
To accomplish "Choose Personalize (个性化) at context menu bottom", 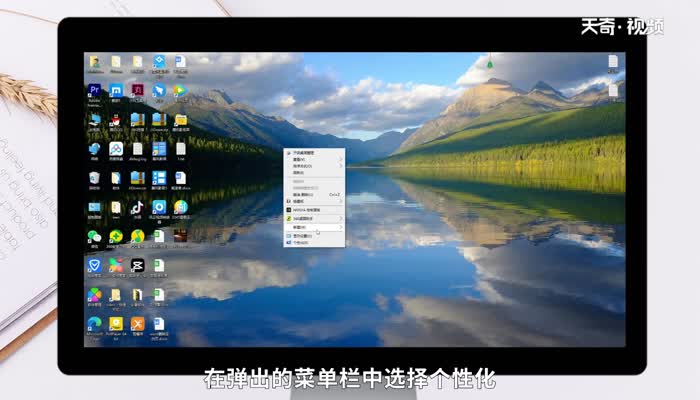I will 314,242.
